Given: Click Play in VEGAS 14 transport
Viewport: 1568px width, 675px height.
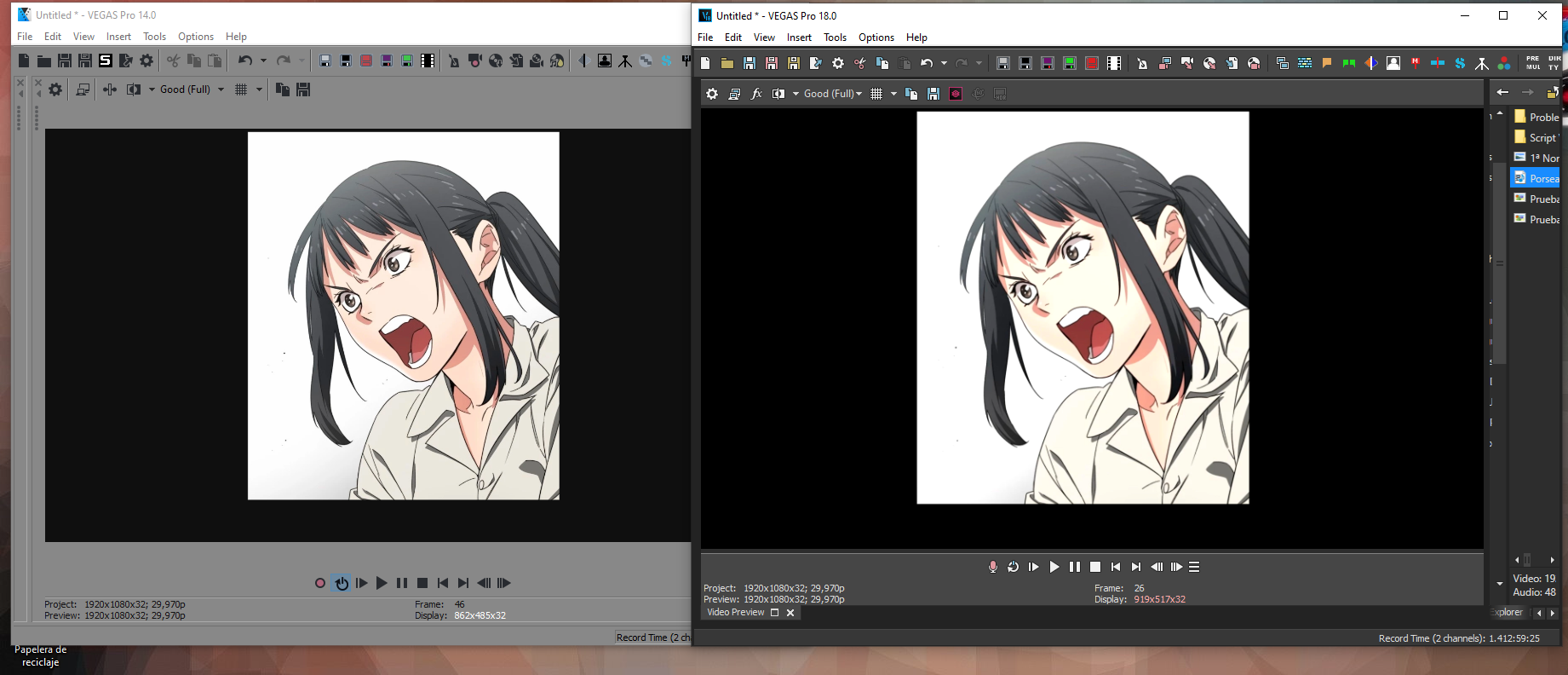Looking at the screenshot, I should click(x=381, y=583).
